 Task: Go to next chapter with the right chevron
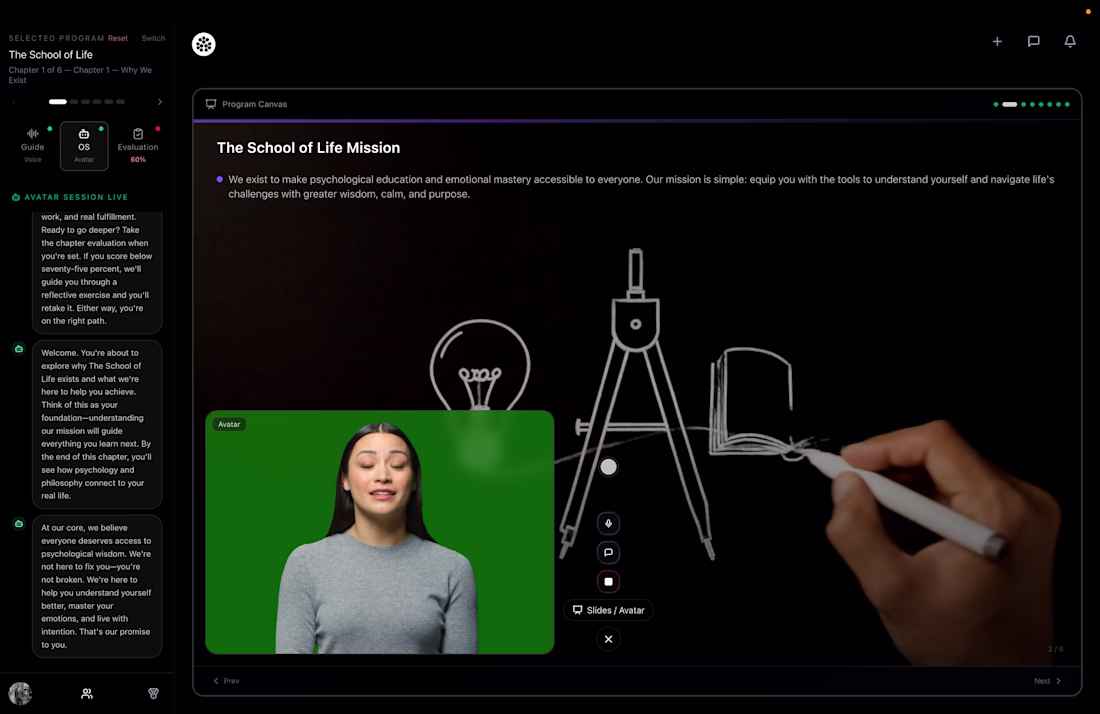click(x=160, y=102)
